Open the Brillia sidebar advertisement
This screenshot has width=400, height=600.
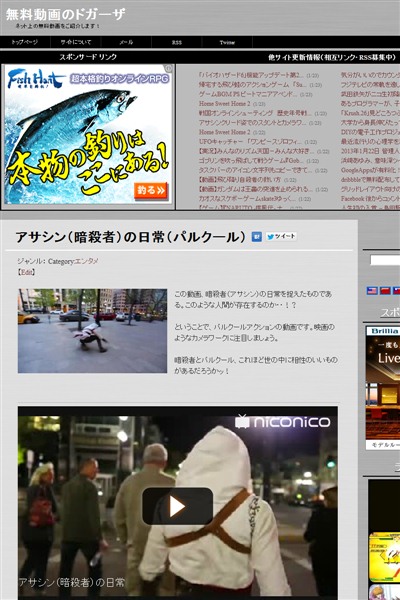[x=383, y=388]
